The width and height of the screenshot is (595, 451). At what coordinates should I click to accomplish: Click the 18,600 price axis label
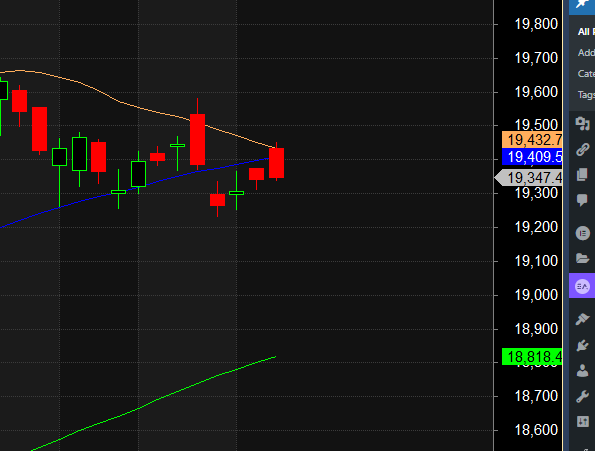click(x=536, y=430)
